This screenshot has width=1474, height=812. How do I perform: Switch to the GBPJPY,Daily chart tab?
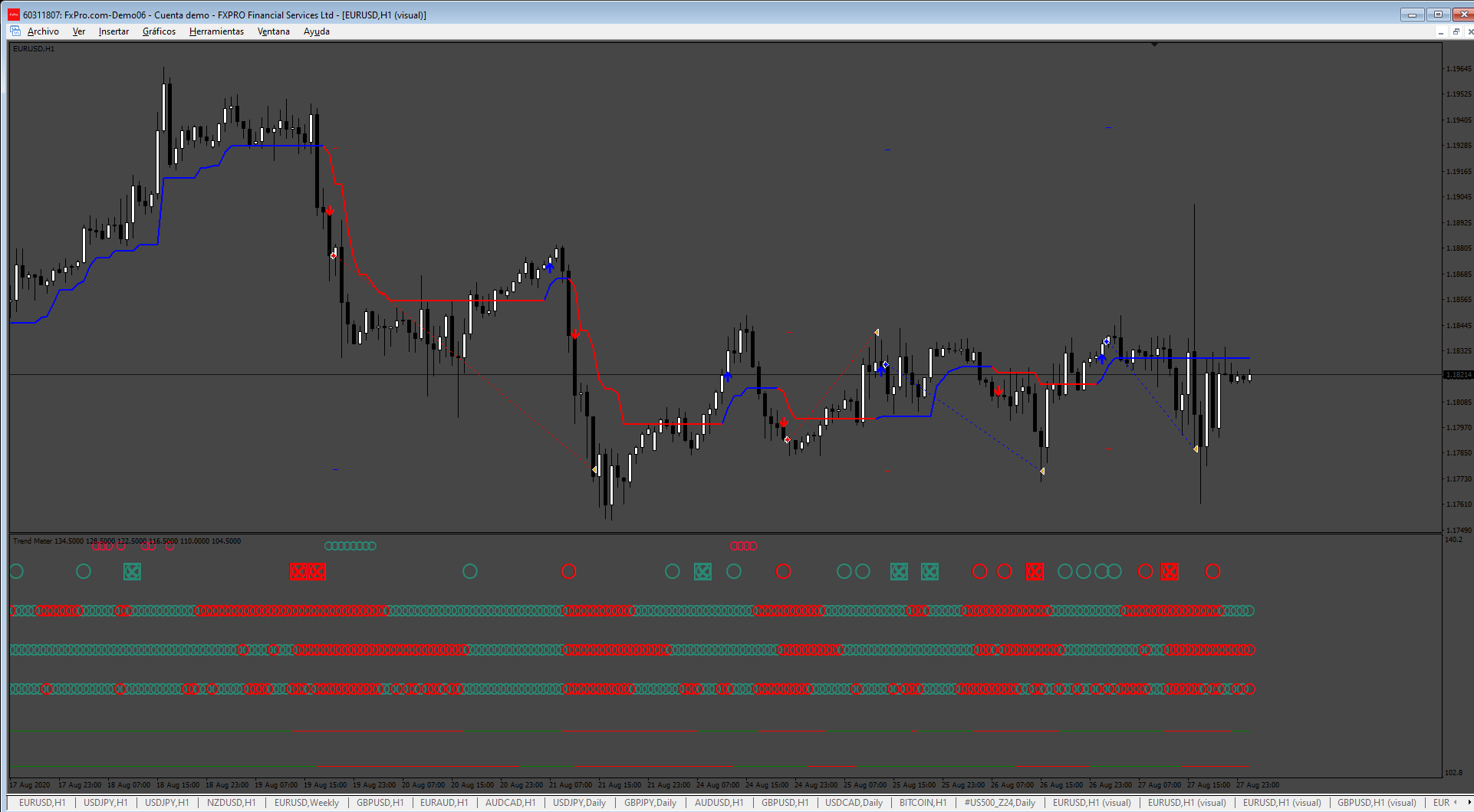point(650,803)
